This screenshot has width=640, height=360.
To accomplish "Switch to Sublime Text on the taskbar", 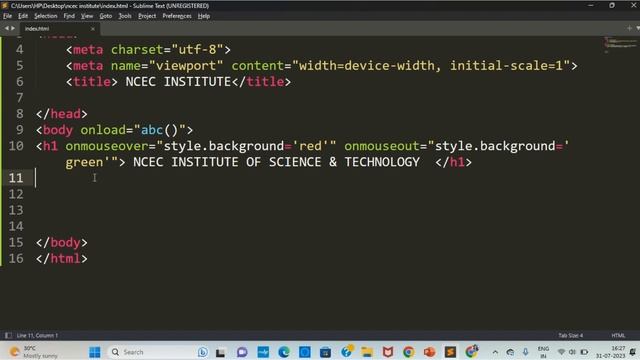I will click(x=450, y=352).
